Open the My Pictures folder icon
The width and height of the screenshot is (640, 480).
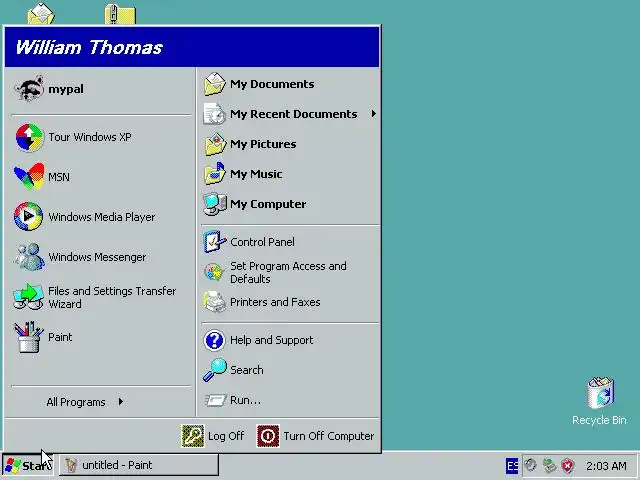tap(215, 144)
